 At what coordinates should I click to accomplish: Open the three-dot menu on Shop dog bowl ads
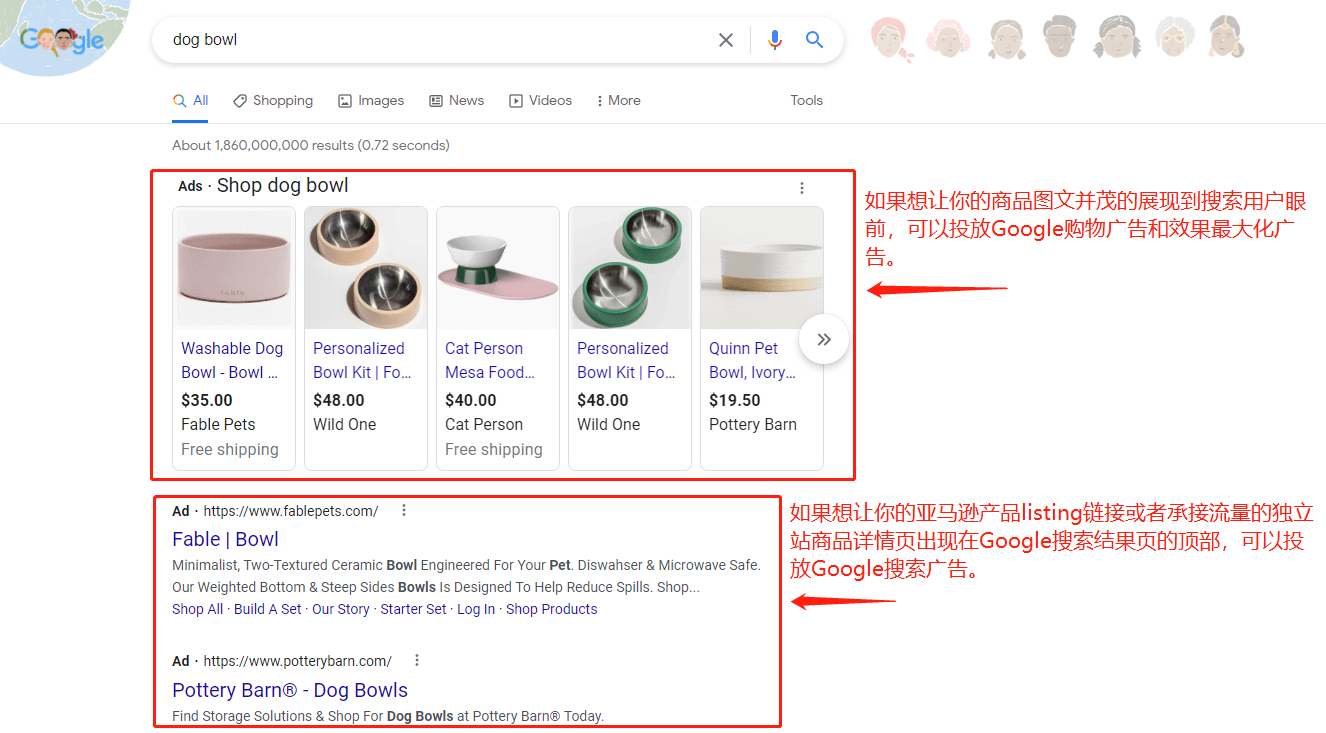point(801,187)
